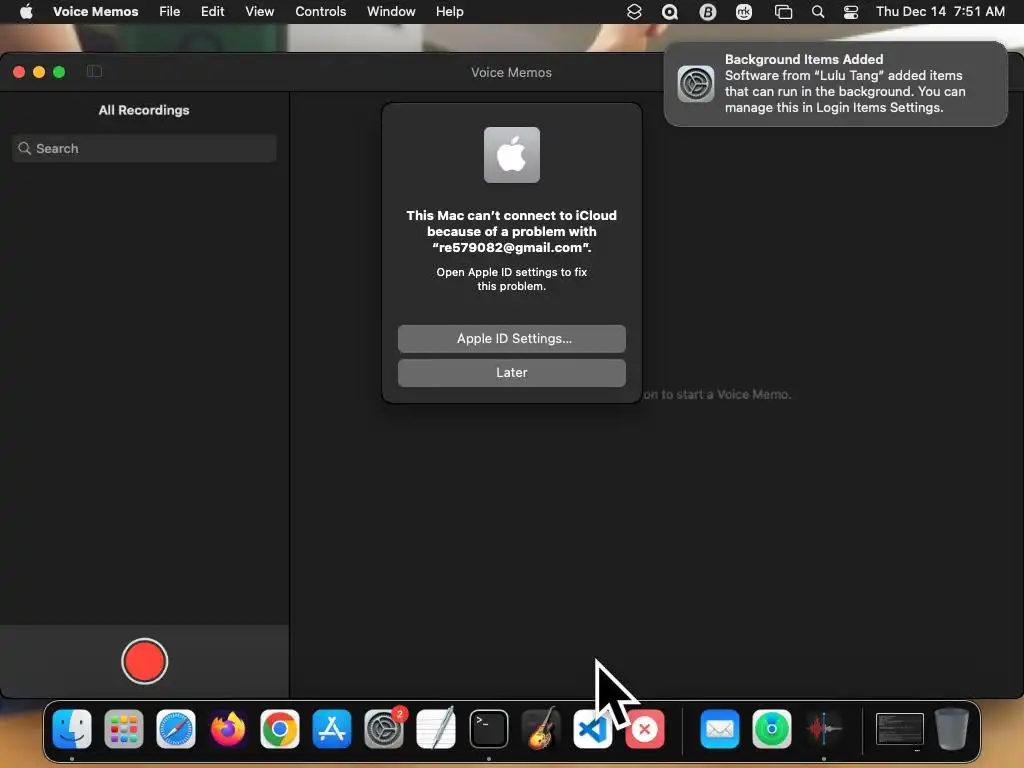Viewport: 1024px width, 768px height.
Task: Open the File menu
Action: [169, 11]
